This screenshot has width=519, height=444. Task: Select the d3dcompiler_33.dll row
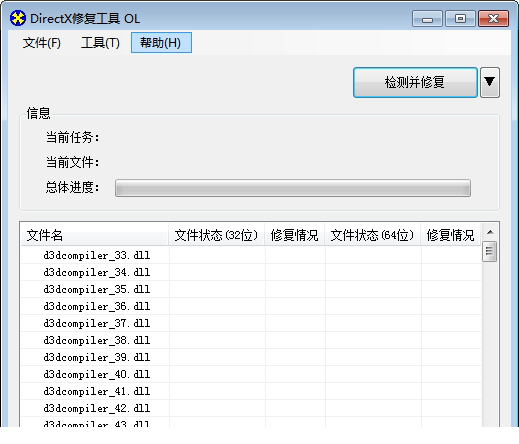click(x=251, y=255)
